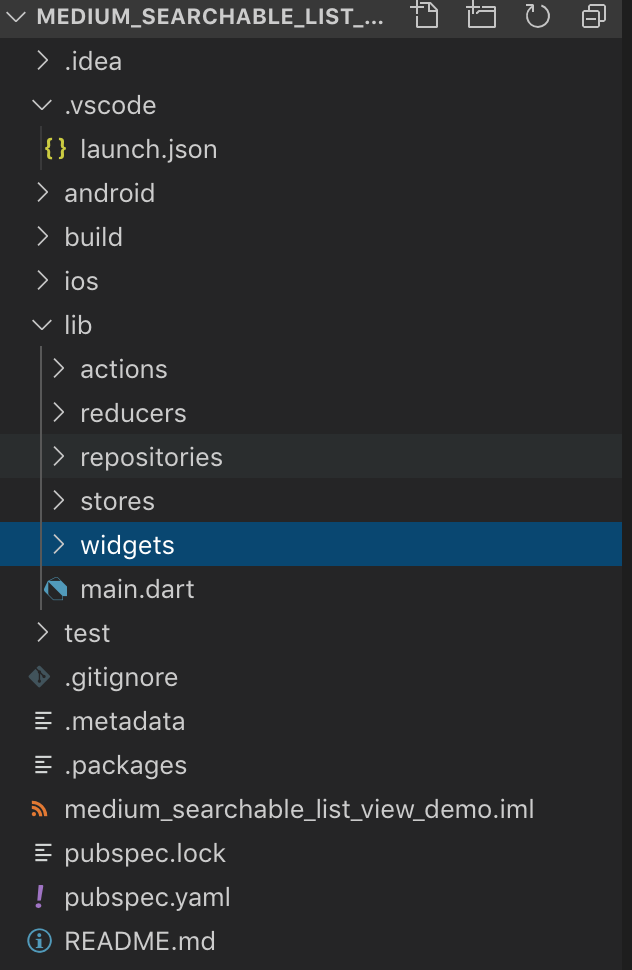Expand the android folder

[x=311, y=193]
